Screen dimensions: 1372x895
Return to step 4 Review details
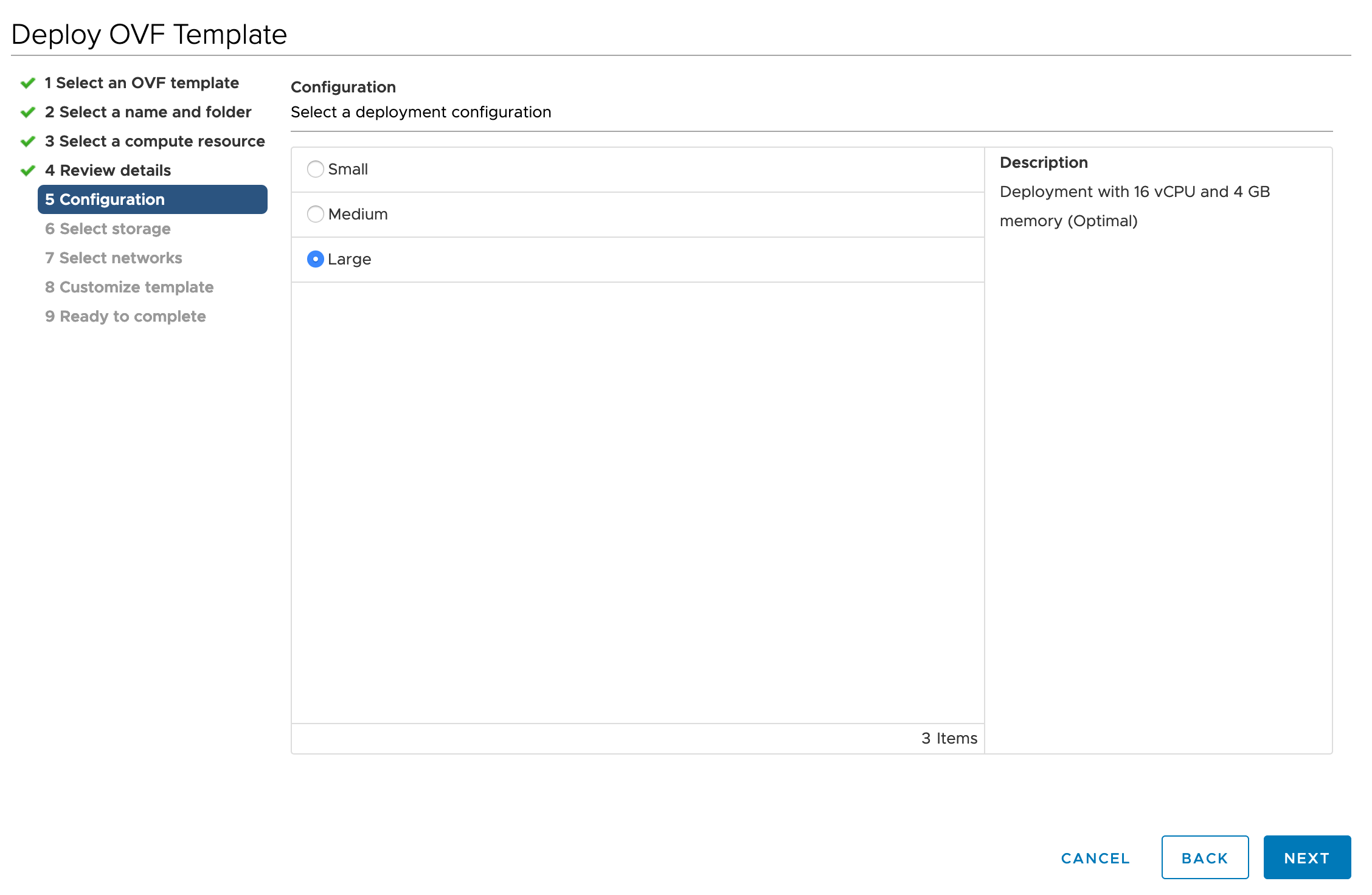(x=108, y=170)
